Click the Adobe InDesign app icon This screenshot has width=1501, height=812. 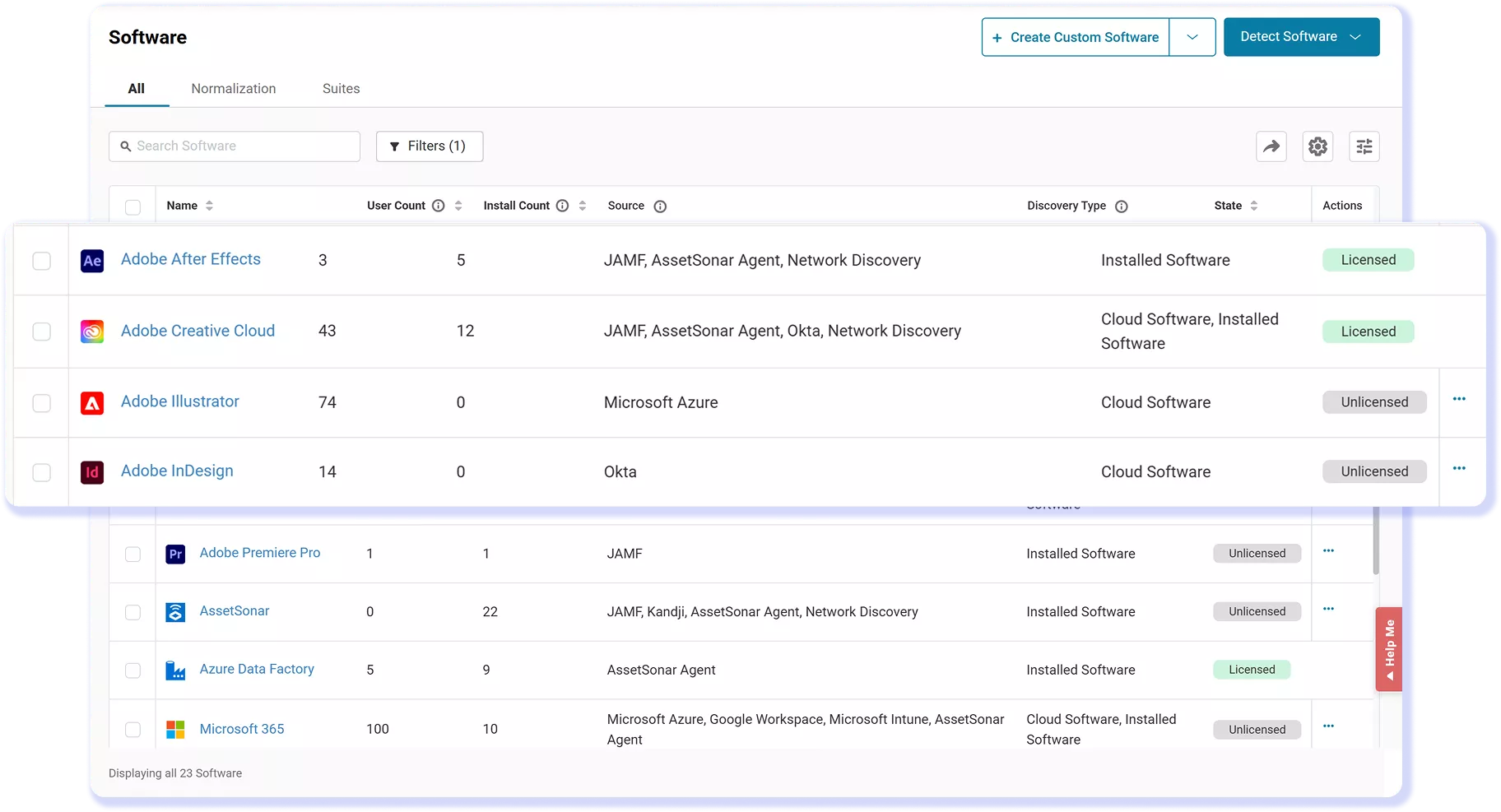point(92,472)
